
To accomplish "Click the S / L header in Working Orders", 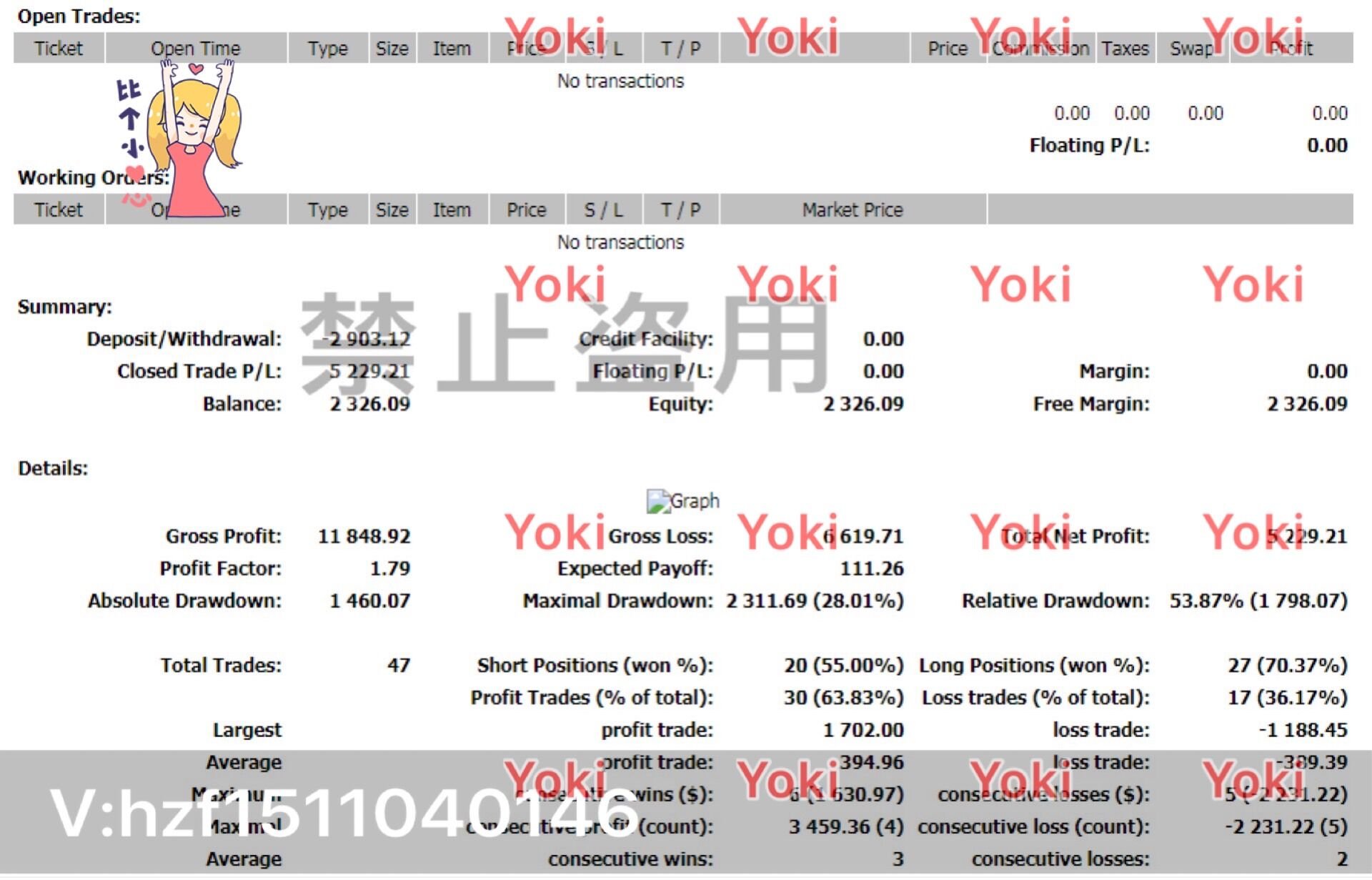I will tap(603, 209).
